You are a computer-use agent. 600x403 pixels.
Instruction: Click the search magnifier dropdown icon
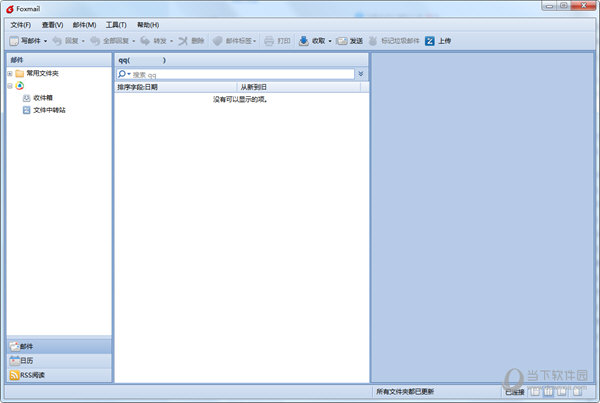(124, 74)
